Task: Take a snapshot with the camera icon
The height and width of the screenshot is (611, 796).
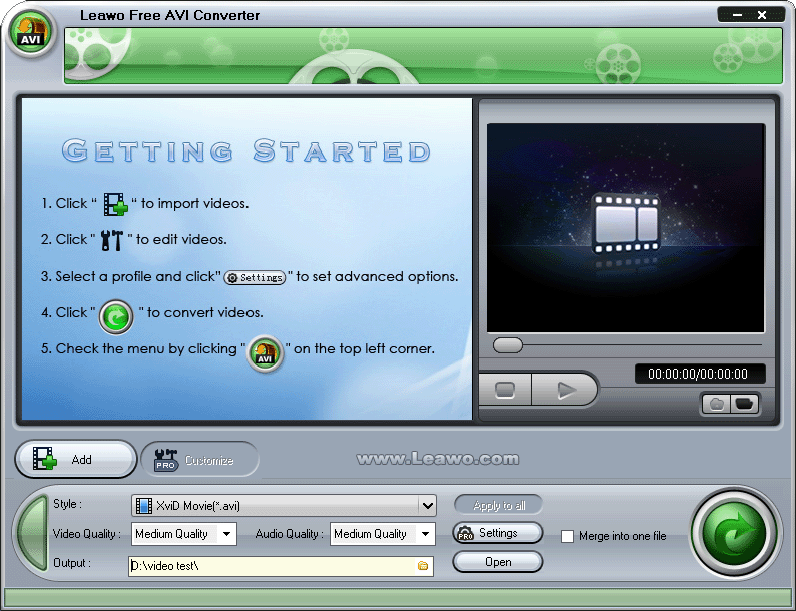Action: (716, 404)
